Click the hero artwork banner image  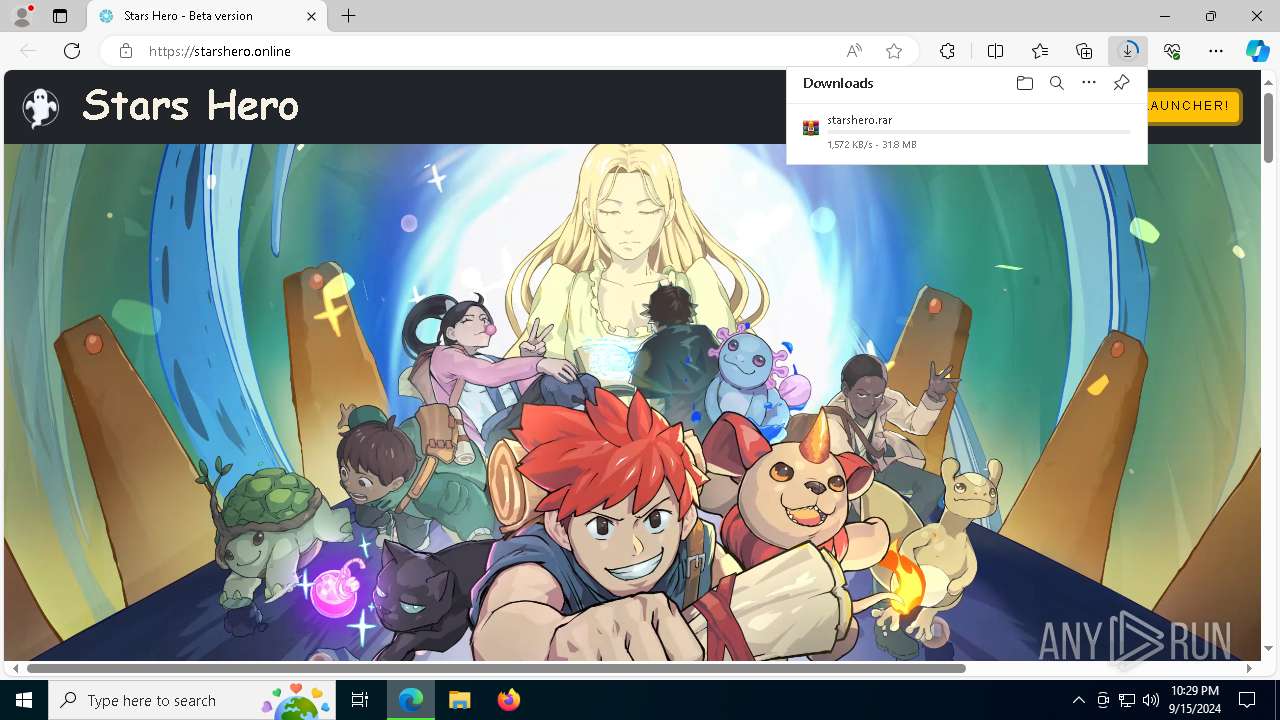point(632,402)
